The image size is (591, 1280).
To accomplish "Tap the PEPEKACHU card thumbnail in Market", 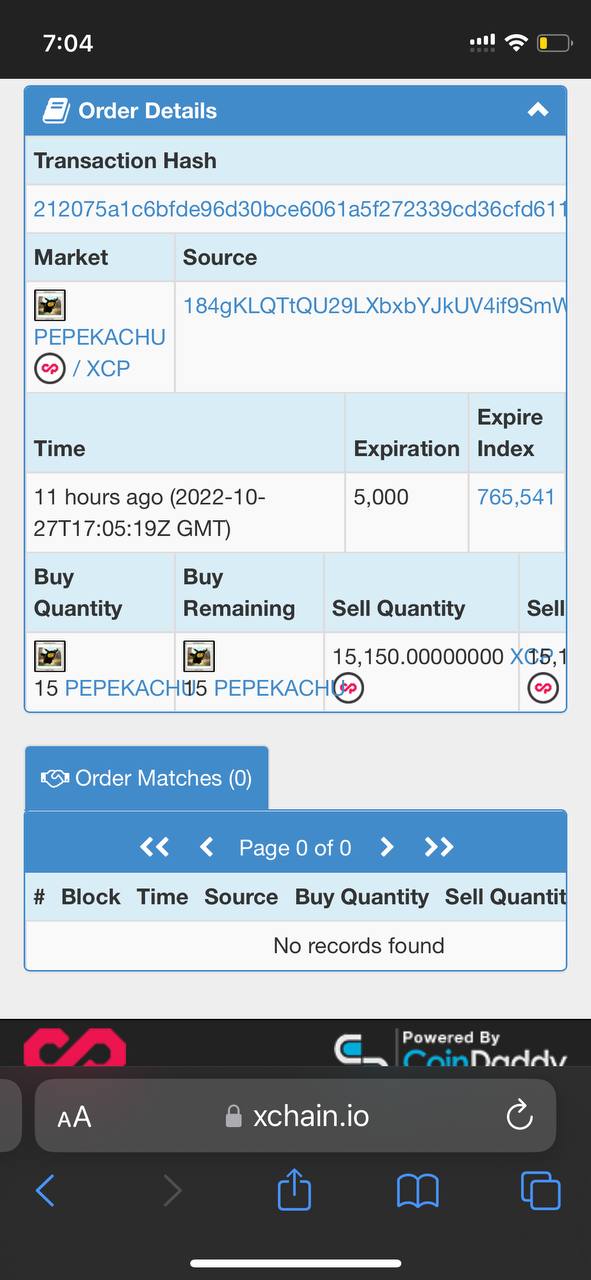I will pyautogui.click(x=50, y=306).
